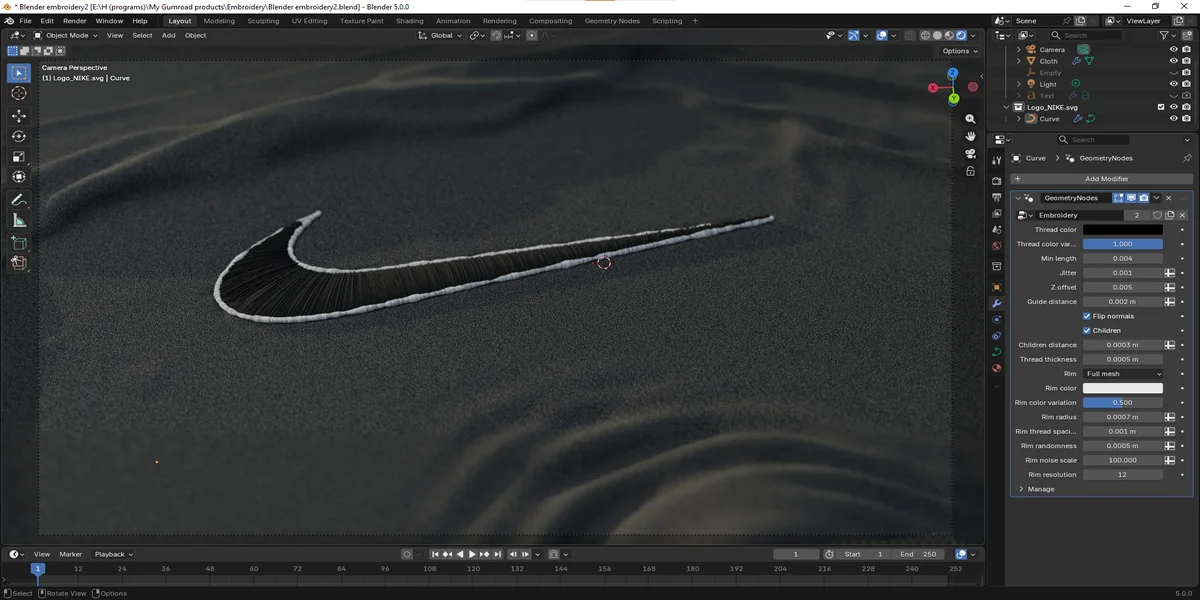Image resolution: width=1200 pixels, height=600 pixels.
Task: Enable rendered viewport shading mode
Action: click(961, 36)
